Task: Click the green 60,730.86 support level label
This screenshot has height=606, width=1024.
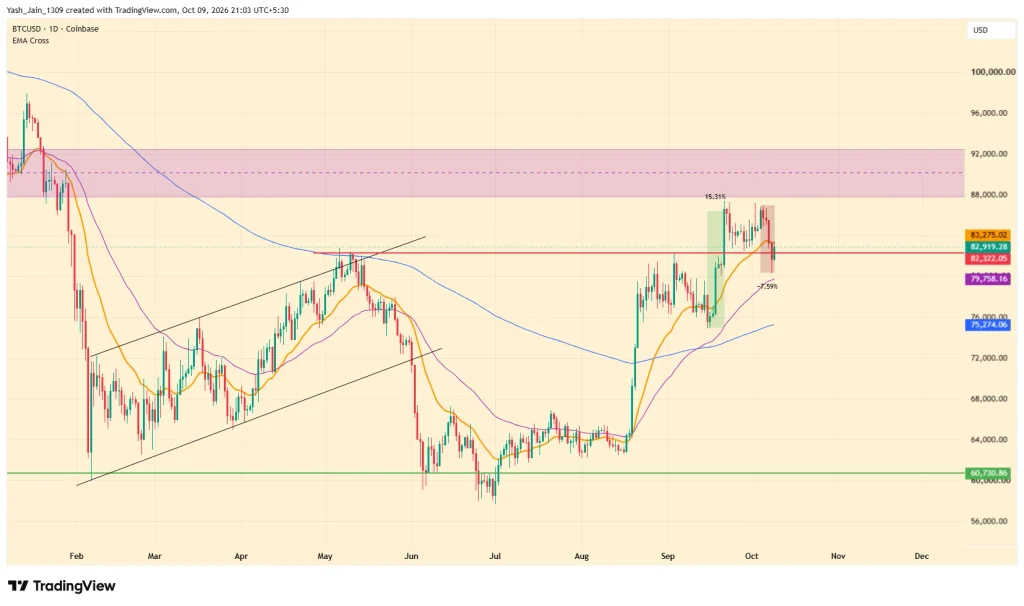Action: coord(989,473)
